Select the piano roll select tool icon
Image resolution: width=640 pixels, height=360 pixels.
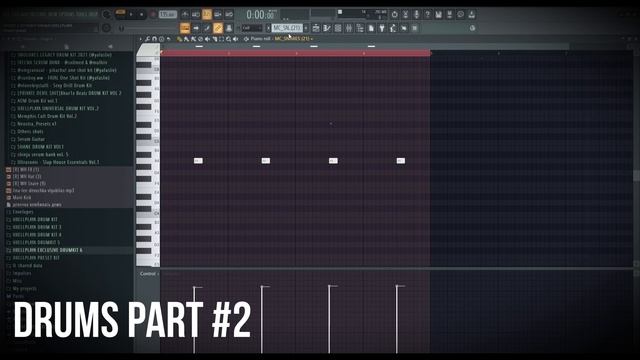point(221,39)
